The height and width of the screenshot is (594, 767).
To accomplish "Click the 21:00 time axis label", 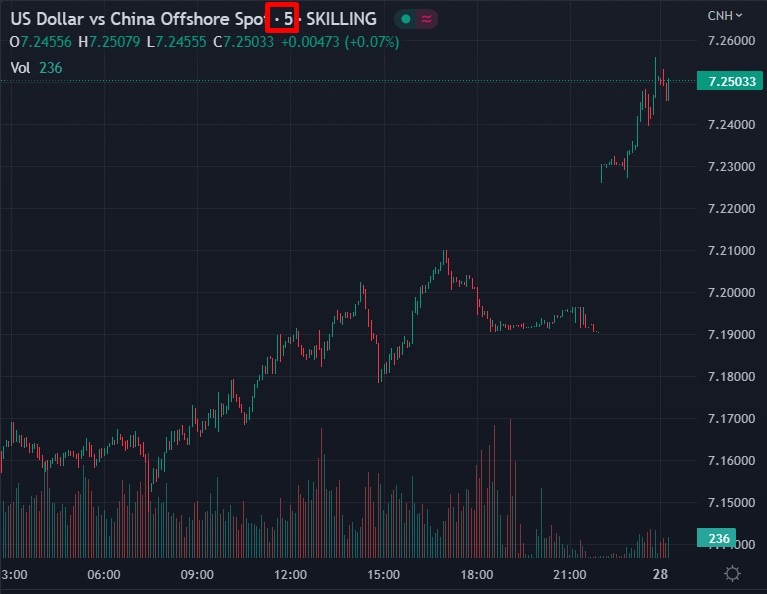I will (x=570, y=574).
